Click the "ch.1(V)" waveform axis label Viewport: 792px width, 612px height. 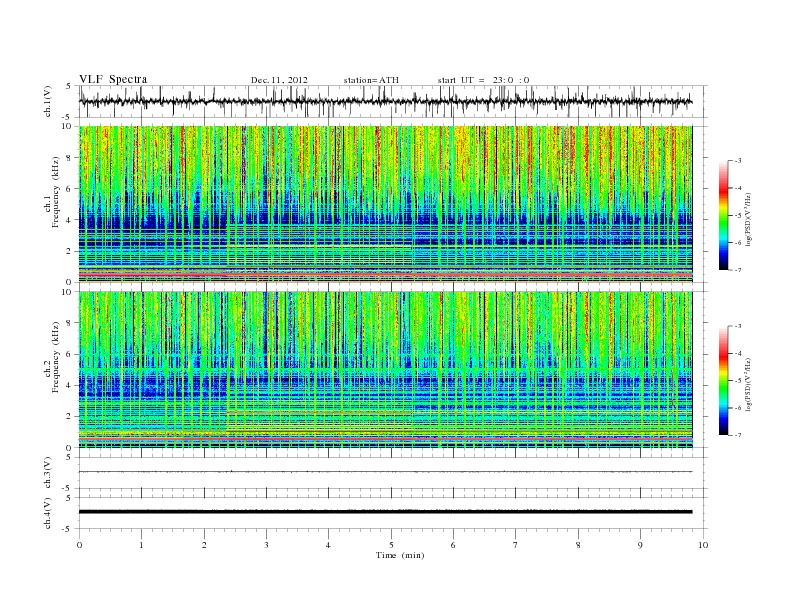point(48,101)
